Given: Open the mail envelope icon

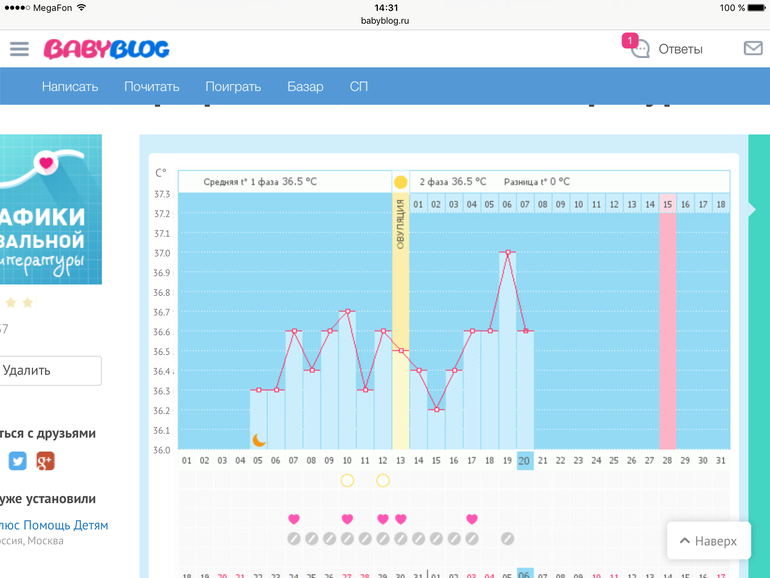Looking at the screenshot, I should [752, 49].
